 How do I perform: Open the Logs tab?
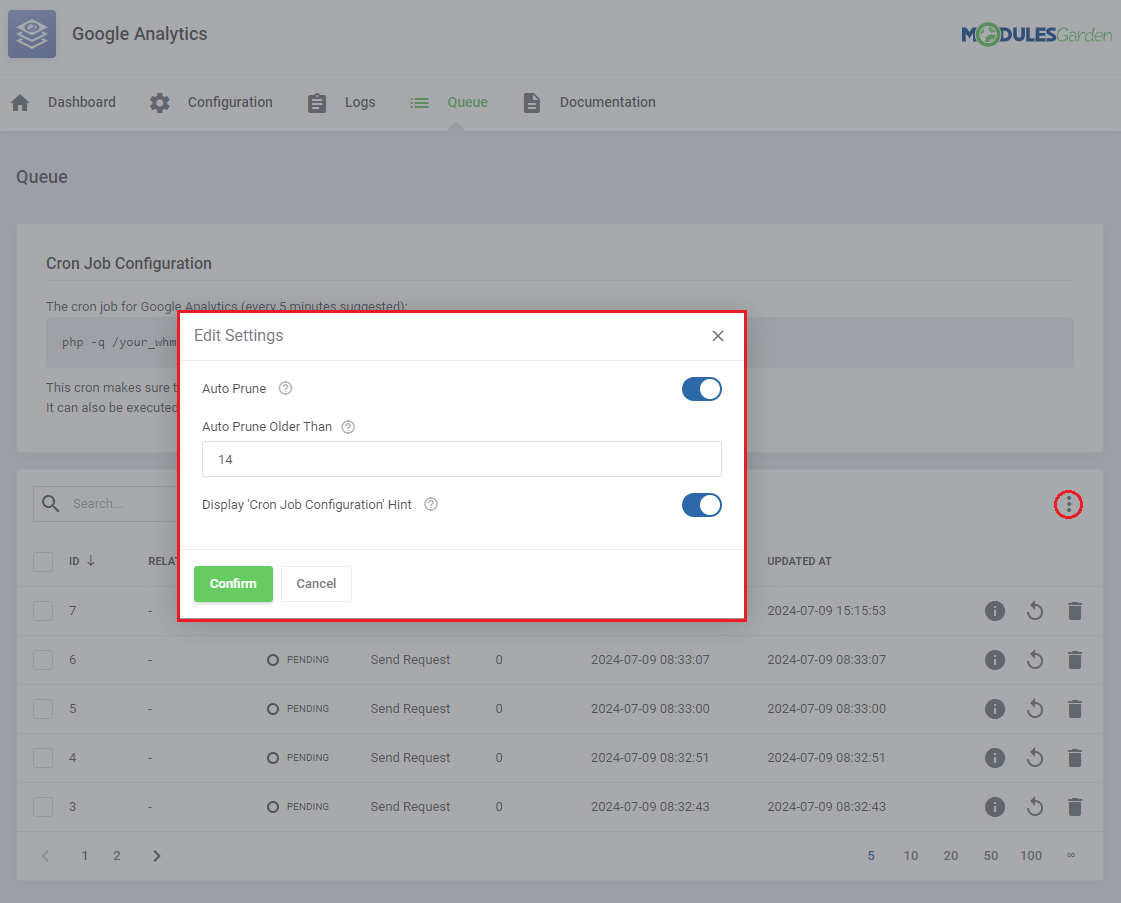coord(341,103)
